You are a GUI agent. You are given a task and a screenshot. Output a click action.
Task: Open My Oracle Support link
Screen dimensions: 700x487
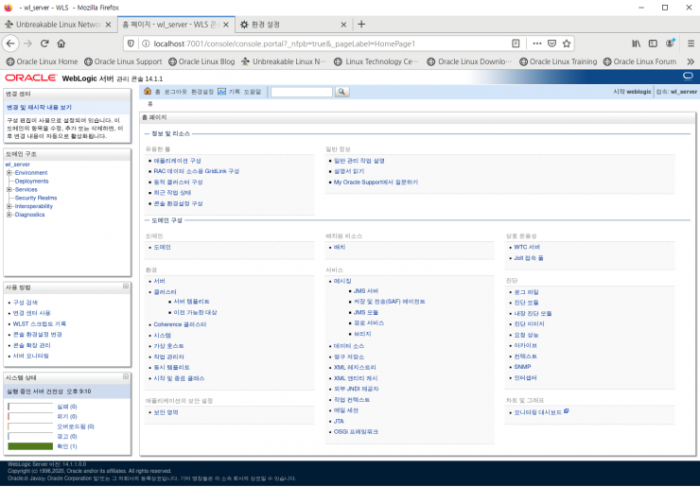376,182
